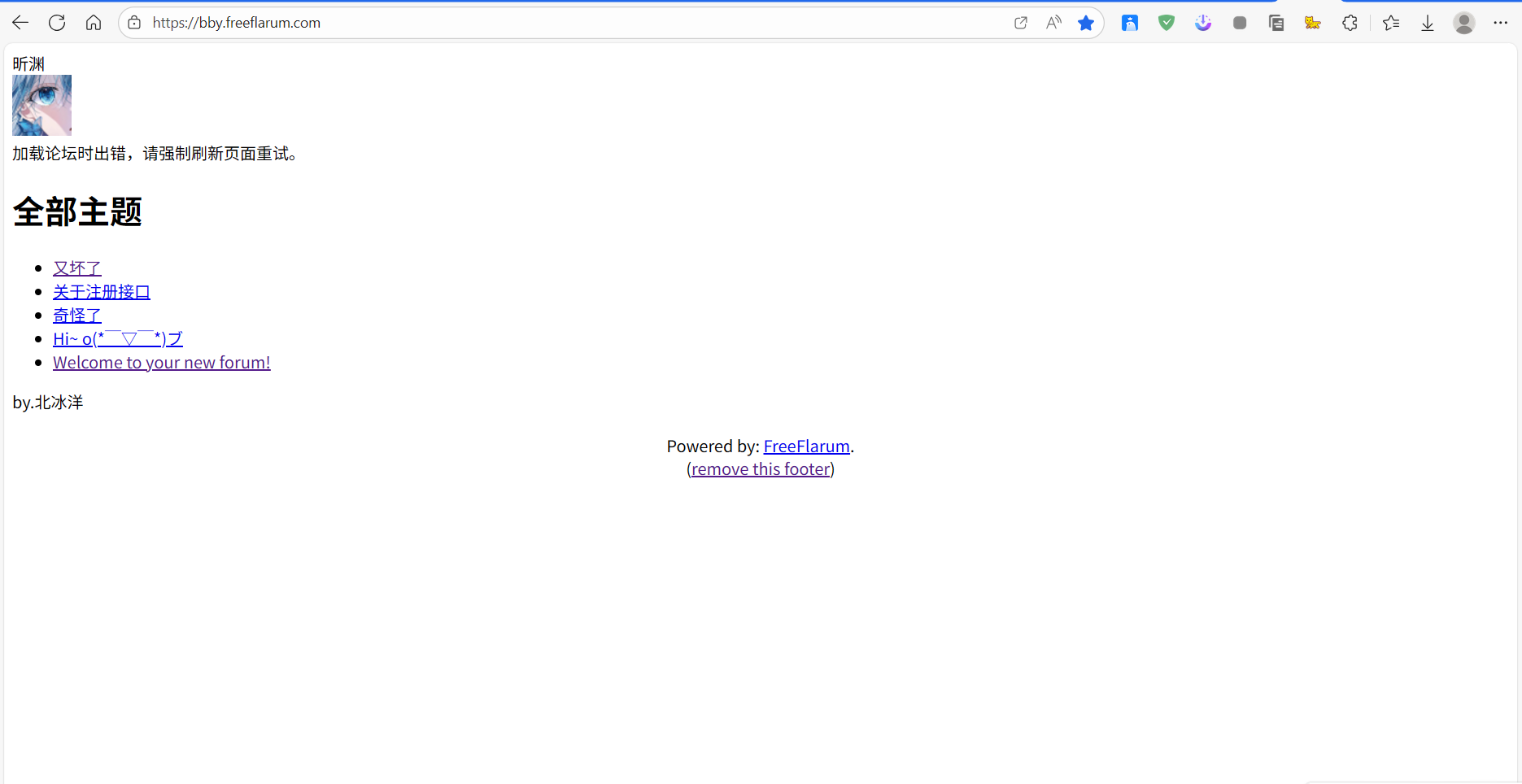Reload the page with the refresh icon

pos(57,23)
